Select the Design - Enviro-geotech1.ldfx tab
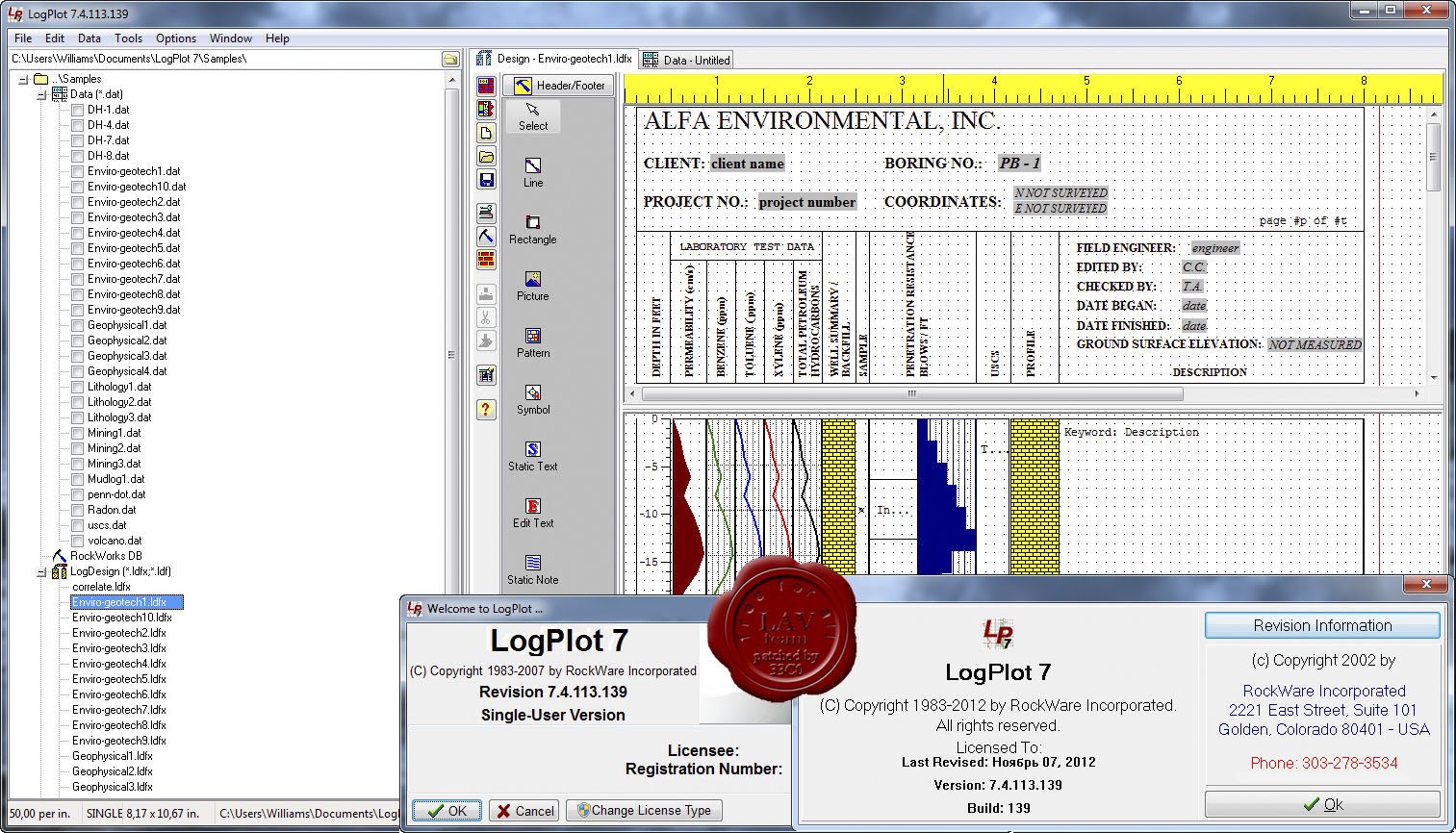Screen dimensions: 1456x833 [554, 59]
